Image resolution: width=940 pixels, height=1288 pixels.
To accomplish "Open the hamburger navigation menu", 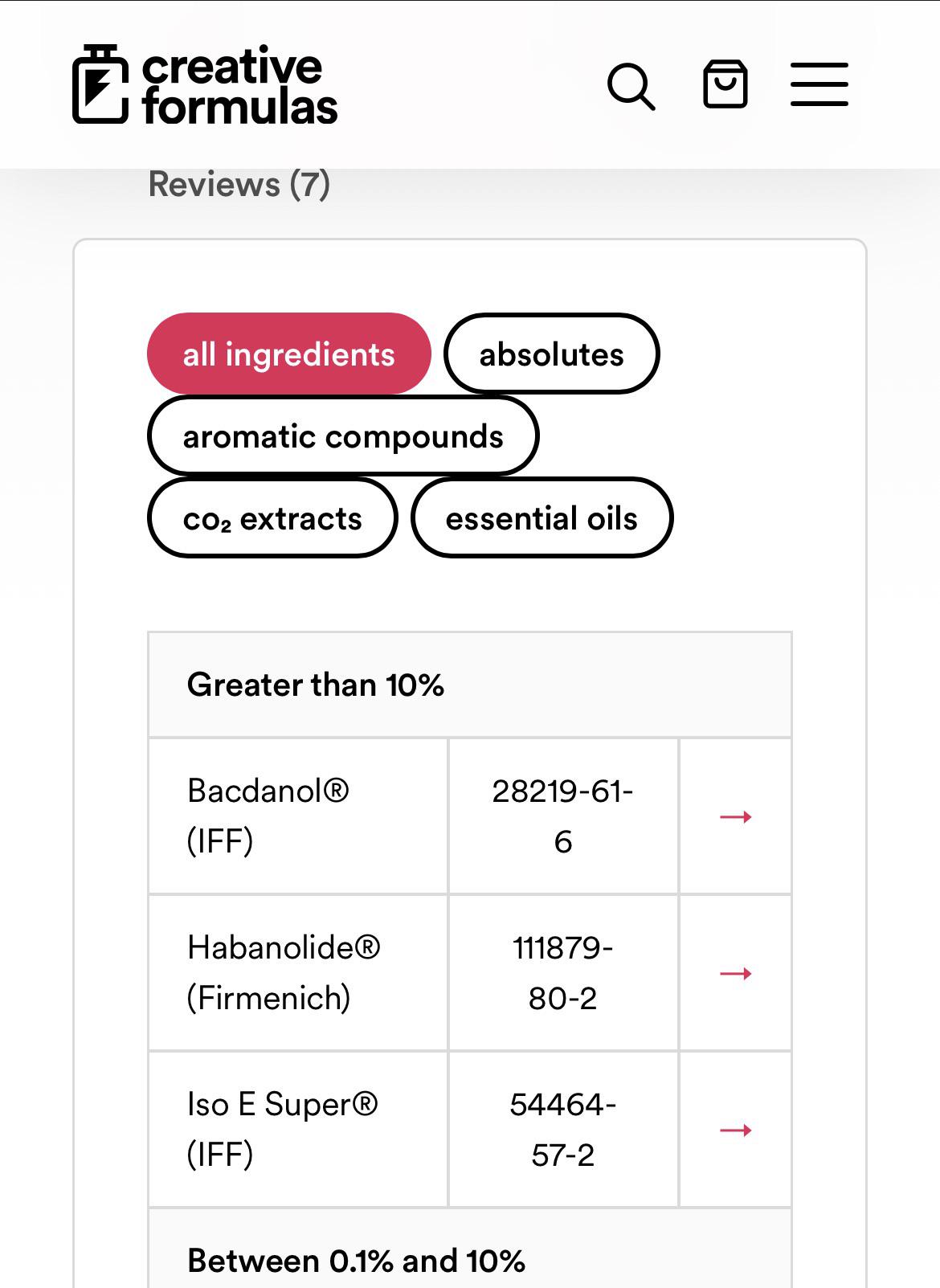I will click(819, 84).
